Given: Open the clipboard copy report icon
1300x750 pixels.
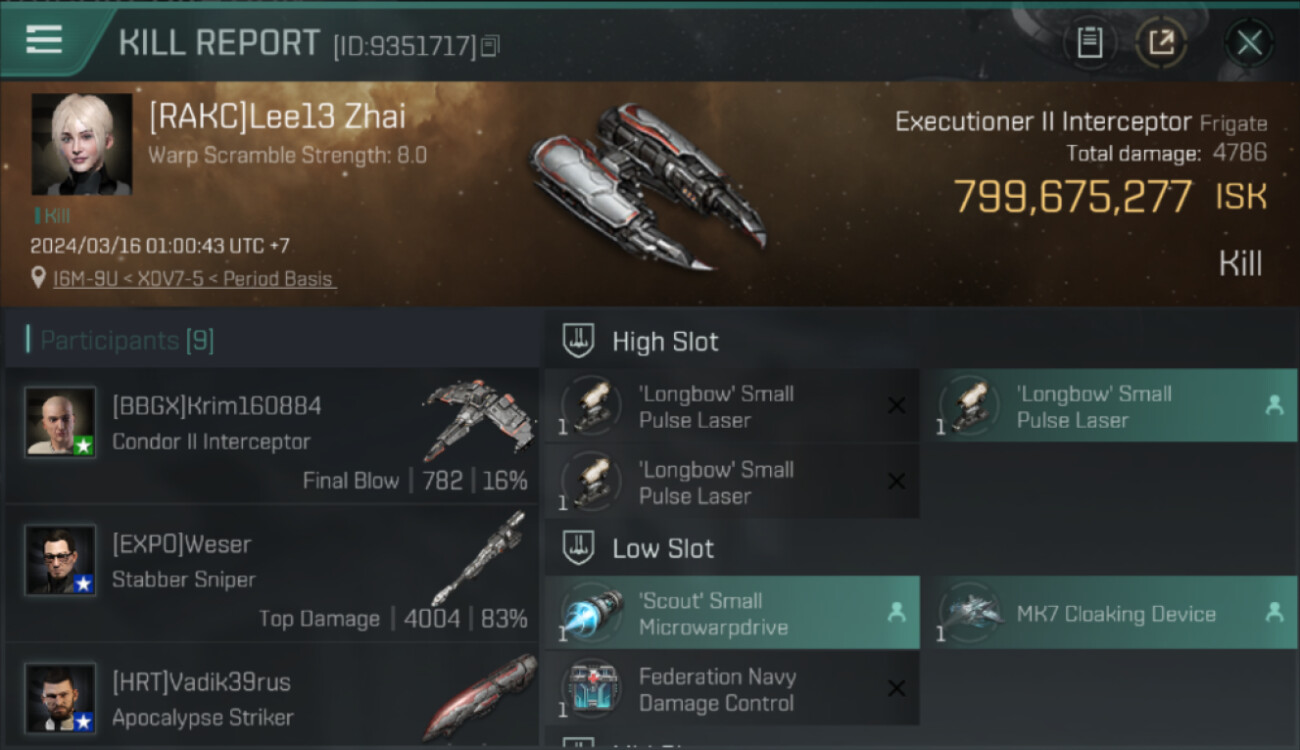Looking at the screenshot, I should pos(1089,43).
